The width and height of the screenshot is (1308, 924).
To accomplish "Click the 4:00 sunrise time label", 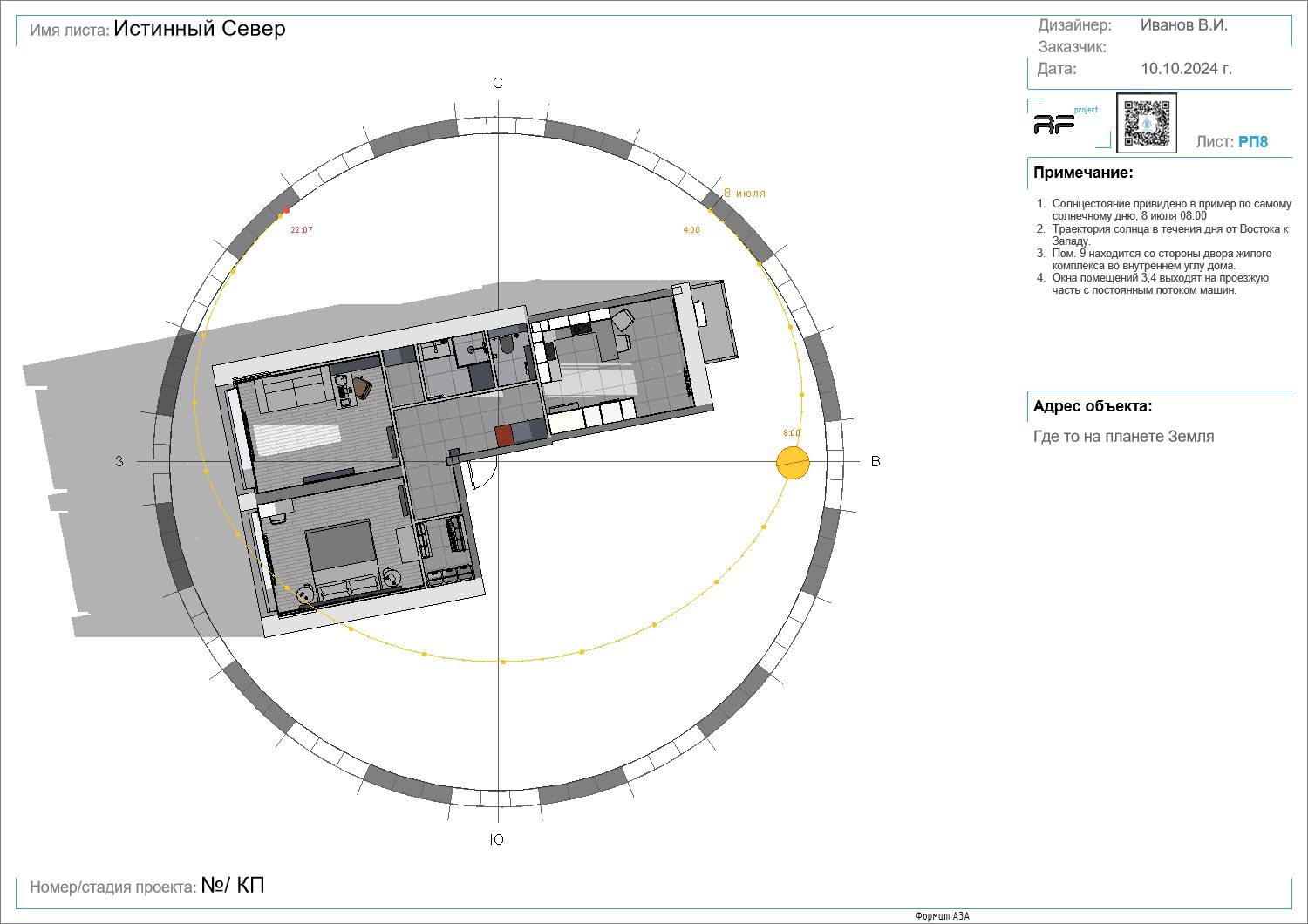I will [691, 231].
